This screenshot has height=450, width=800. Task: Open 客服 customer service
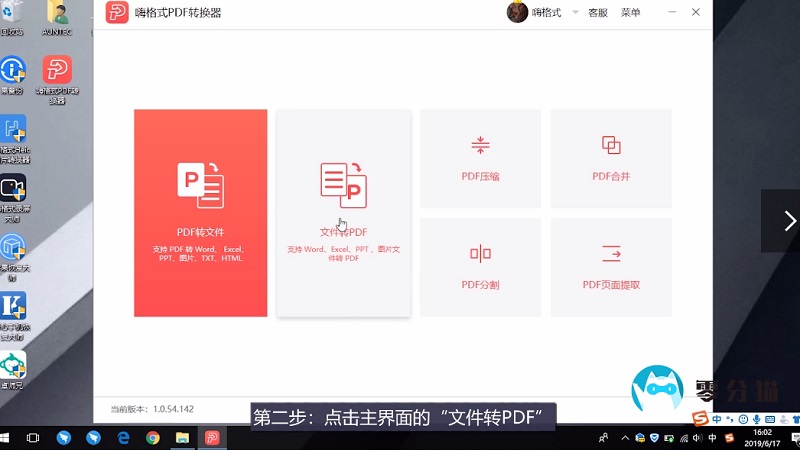click(598, 13)
